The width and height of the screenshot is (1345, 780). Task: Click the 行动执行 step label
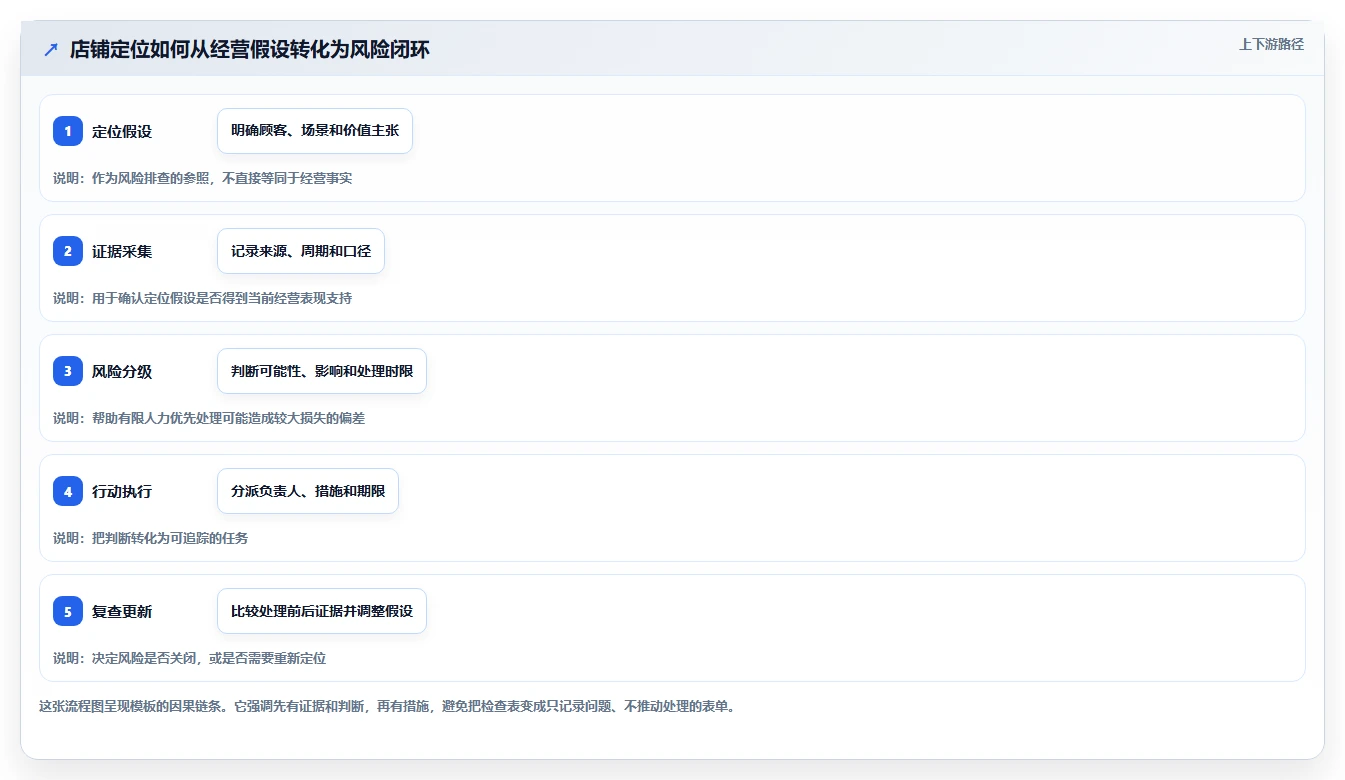pyautogui.click(x=122, y=491)
